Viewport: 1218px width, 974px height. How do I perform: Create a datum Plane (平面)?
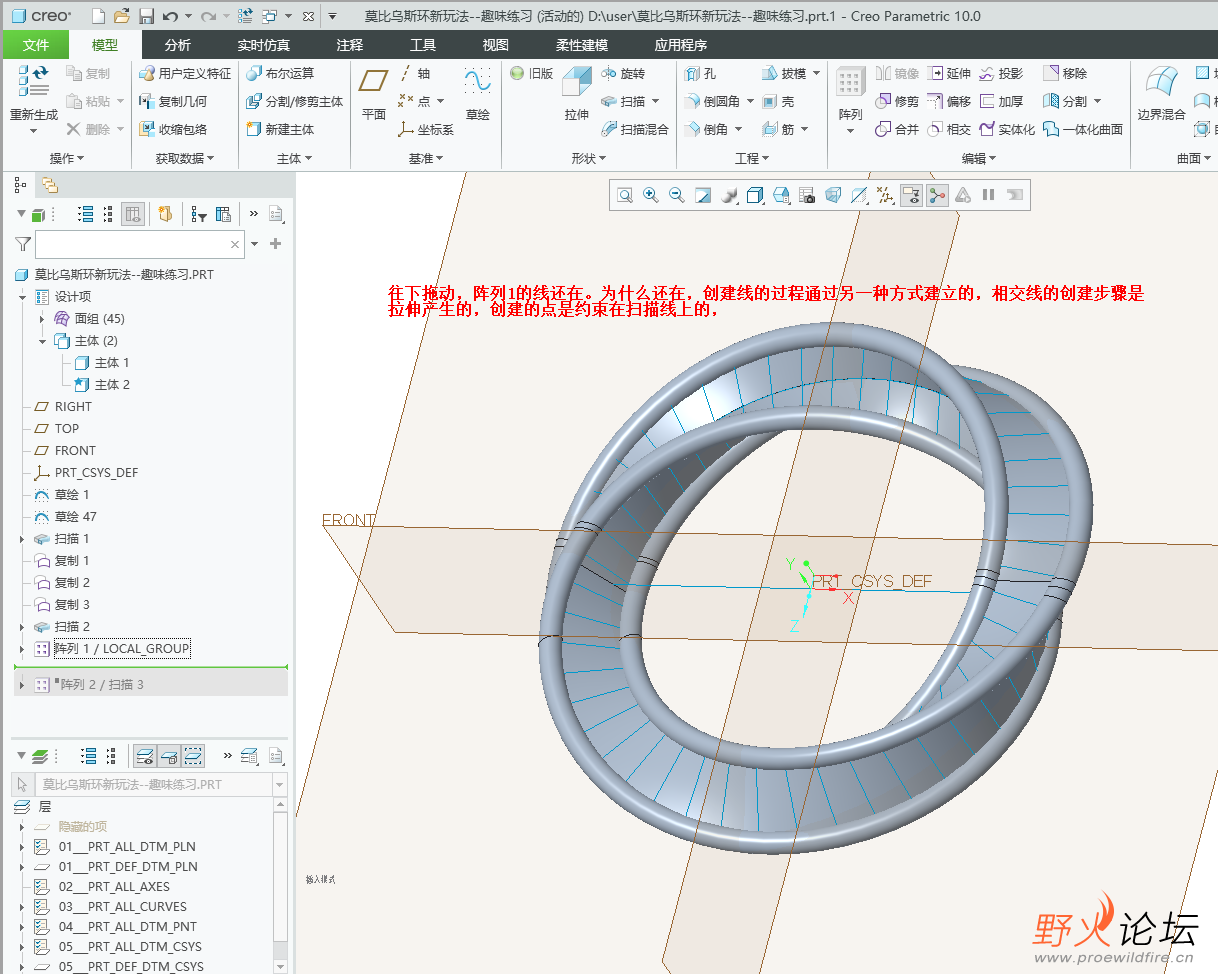(x=374, y=93)
